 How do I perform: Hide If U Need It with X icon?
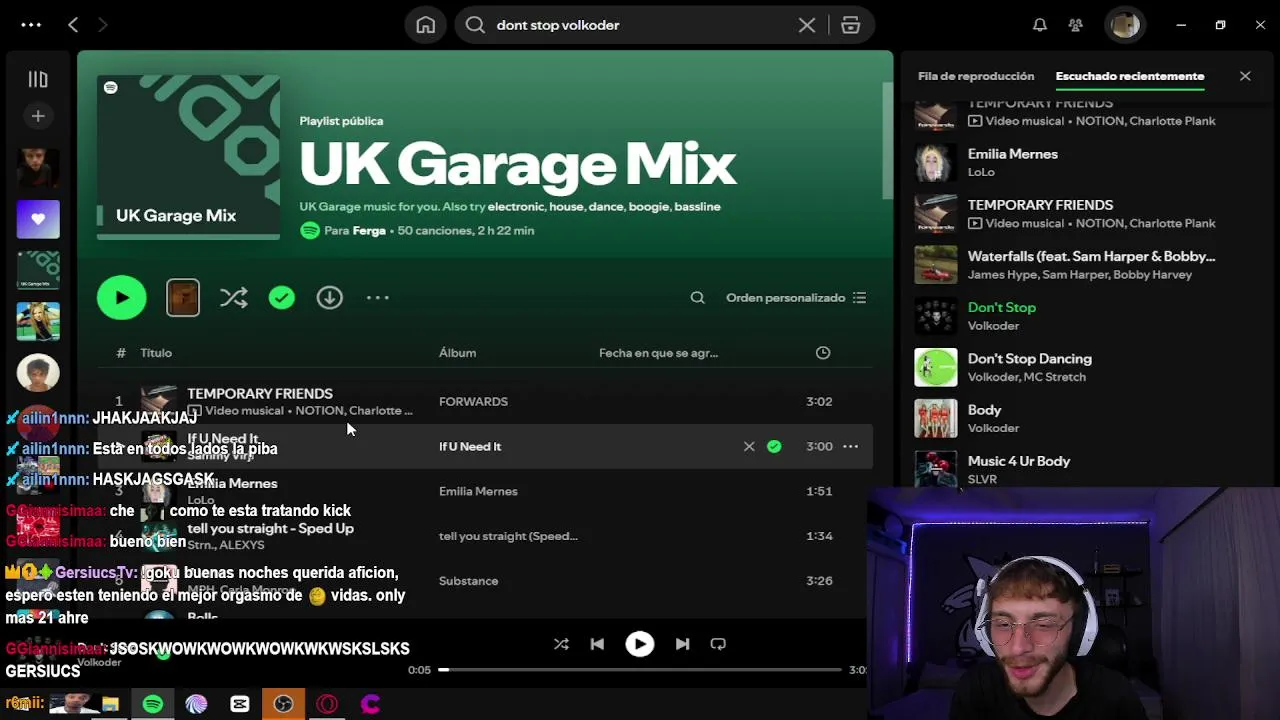(749, 446)
